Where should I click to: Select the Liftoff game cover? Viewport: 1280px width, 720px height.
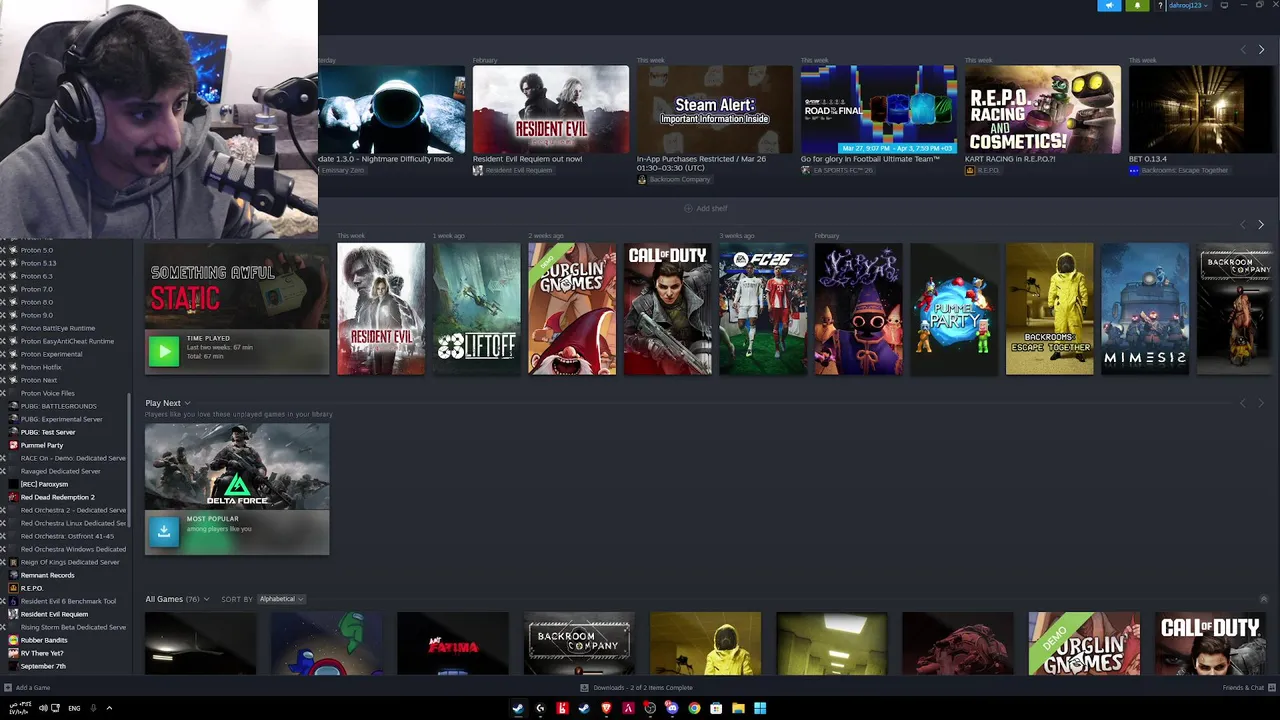click(476, 309)
